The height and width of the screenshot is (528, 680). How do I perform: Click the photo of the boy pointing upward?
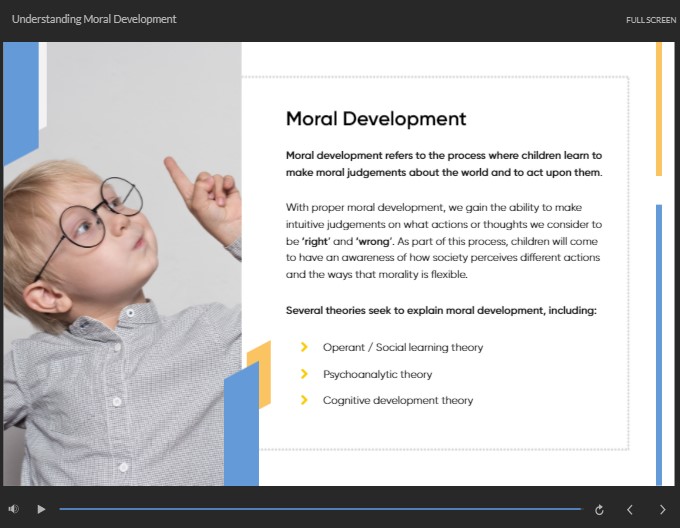pos(122,264)
